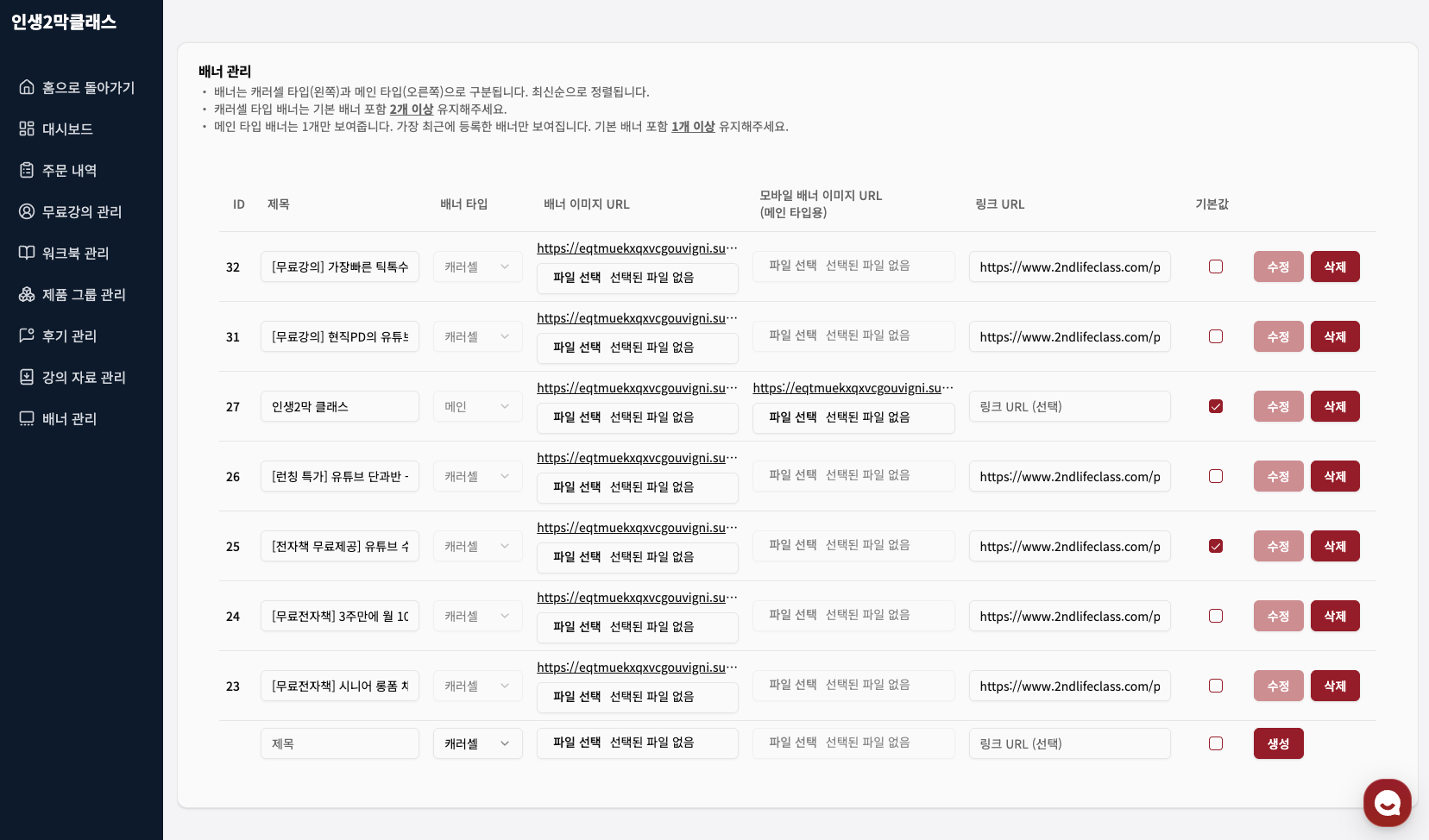1429x840 pixels.
Task: Click the 주문 내역 clipboard icon
Action: coord(27,170)
